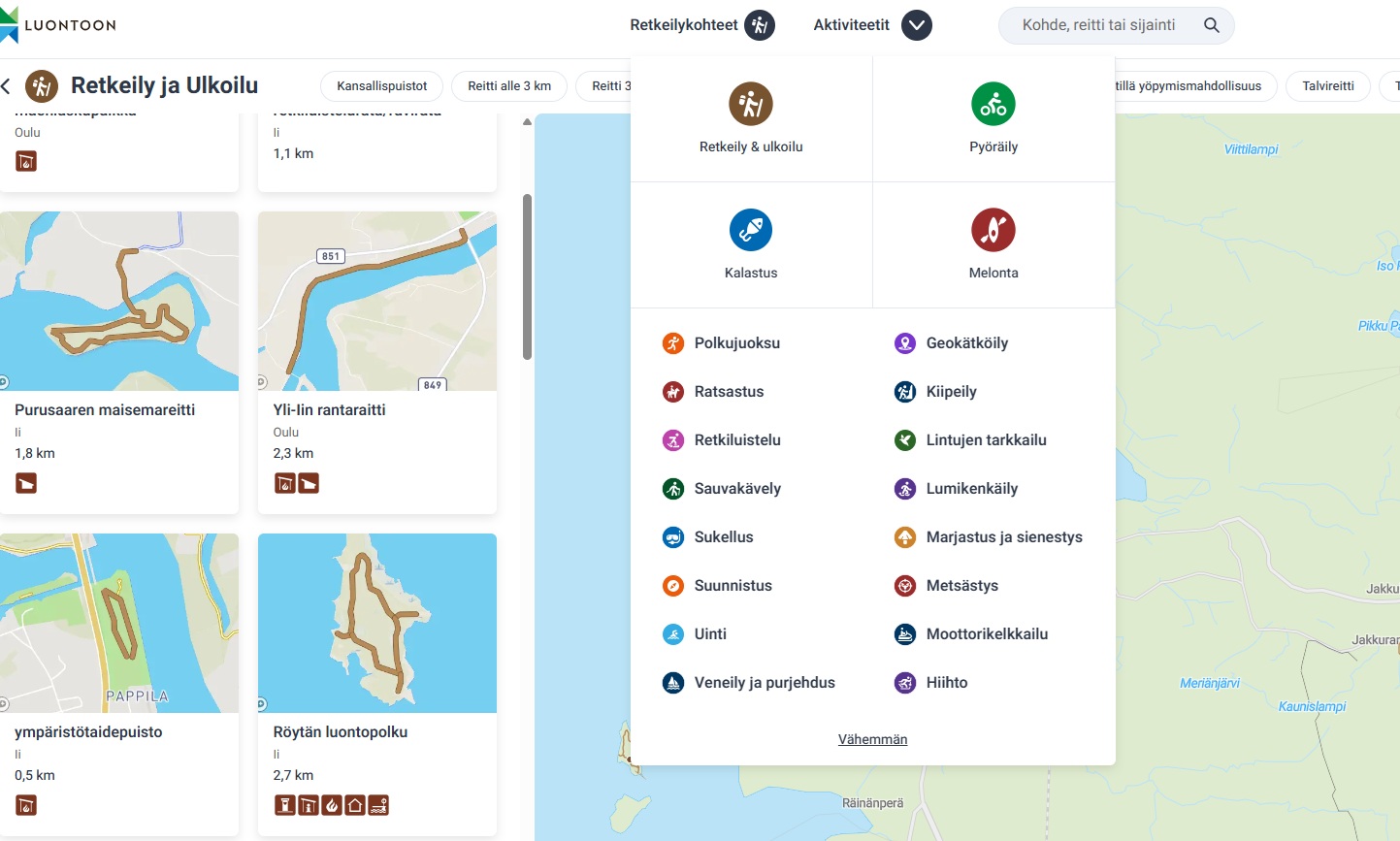Open Moottorikelkkailu activity

(x=987, y=634)
